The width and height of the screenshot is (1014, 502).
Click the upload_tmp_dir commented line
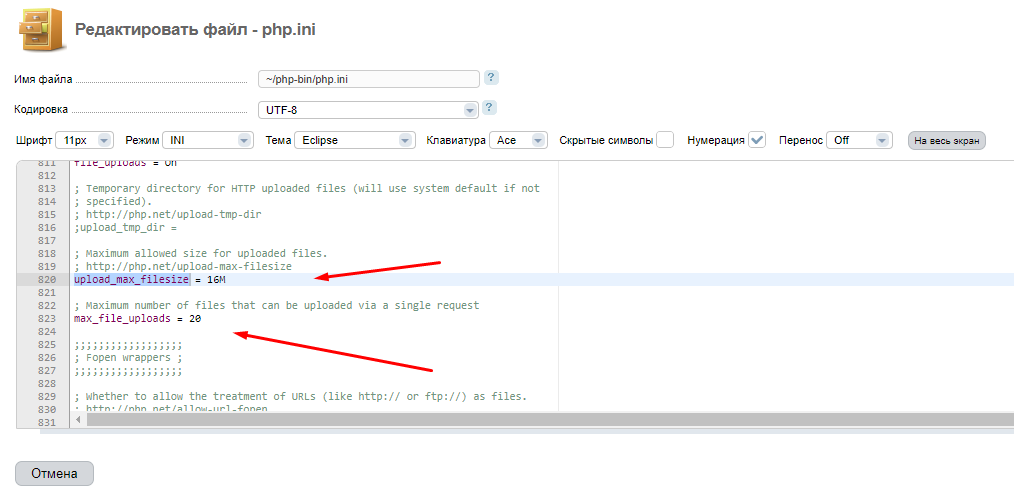coord(125,228)
